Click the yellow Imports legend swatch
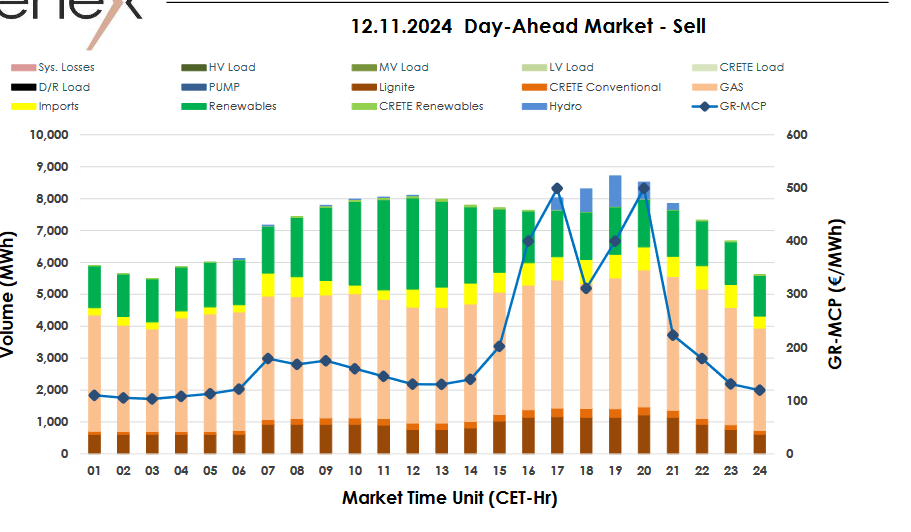911x532 pixels. 22,106
